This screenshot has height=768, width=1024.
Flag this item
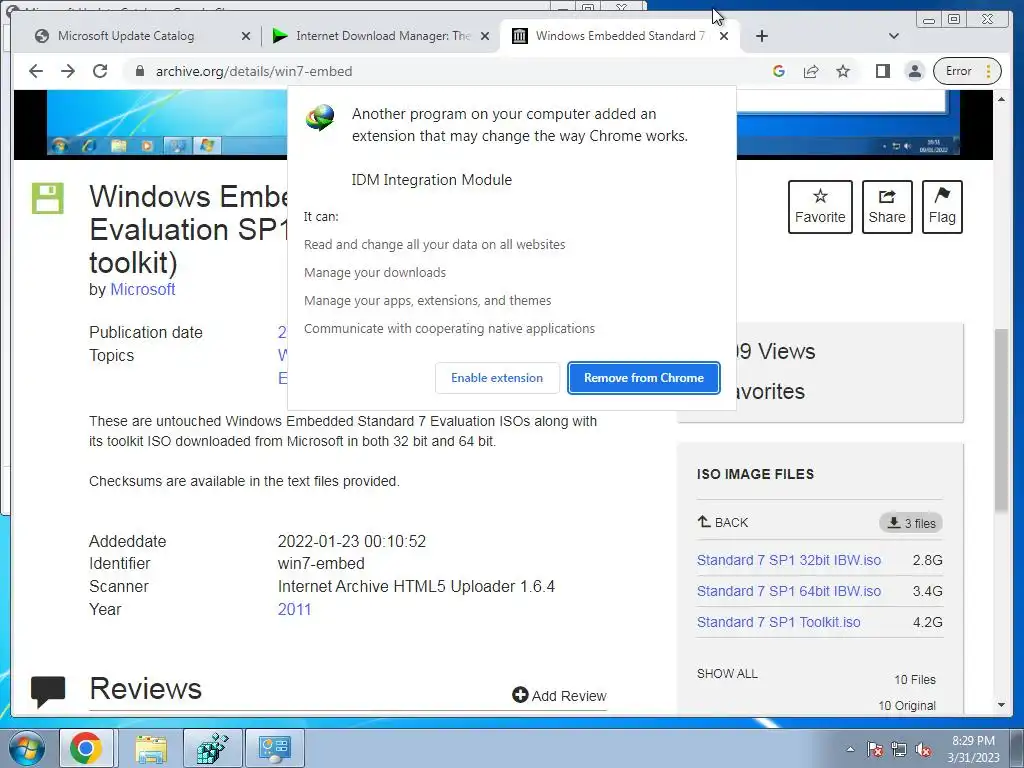[x=942, y=206]
